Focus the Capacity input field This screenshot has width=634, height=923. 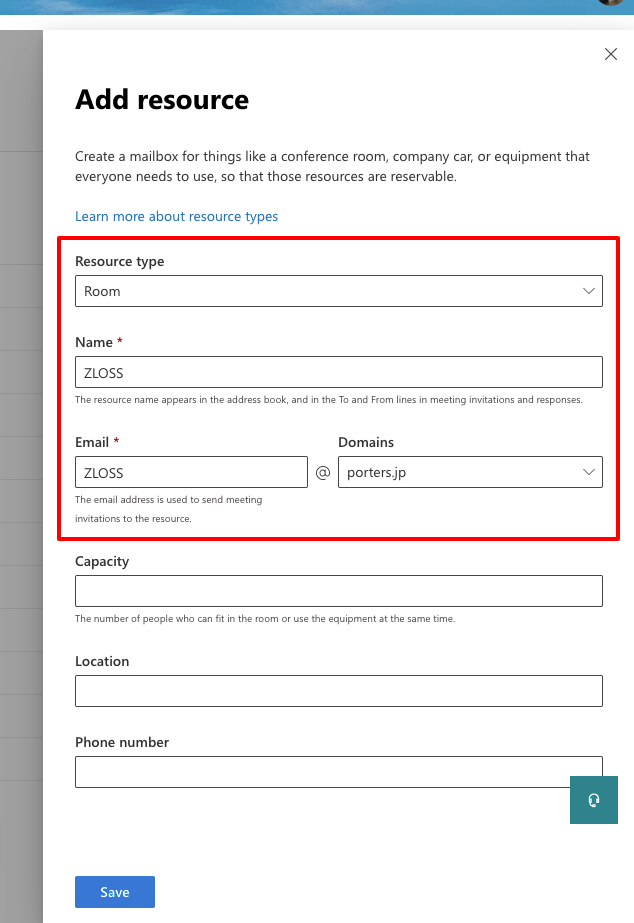coord(338,591)
